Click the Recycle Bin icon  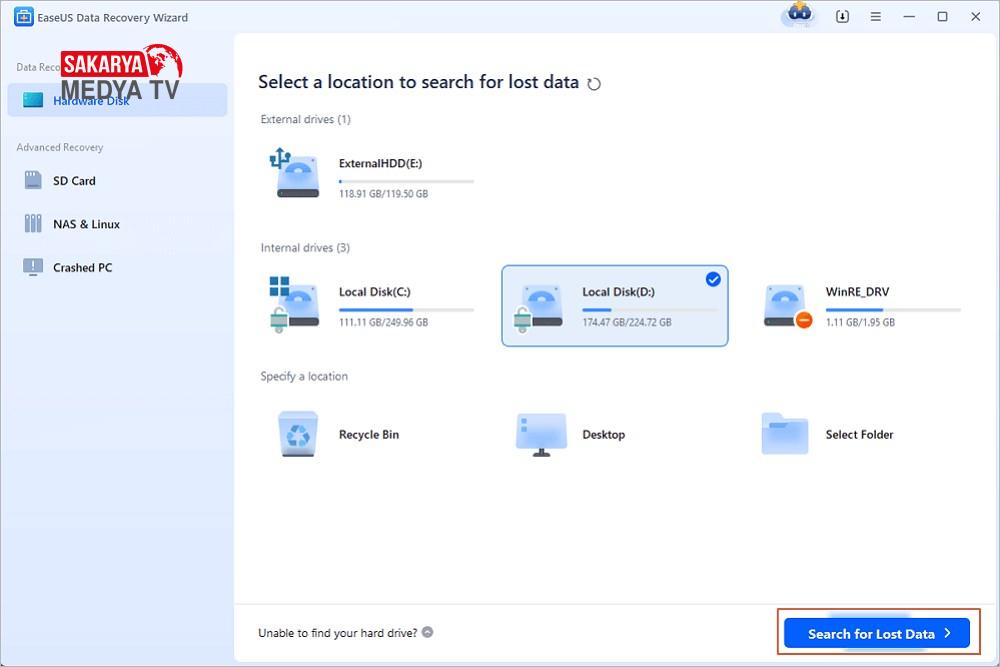[x=297, y=434]
